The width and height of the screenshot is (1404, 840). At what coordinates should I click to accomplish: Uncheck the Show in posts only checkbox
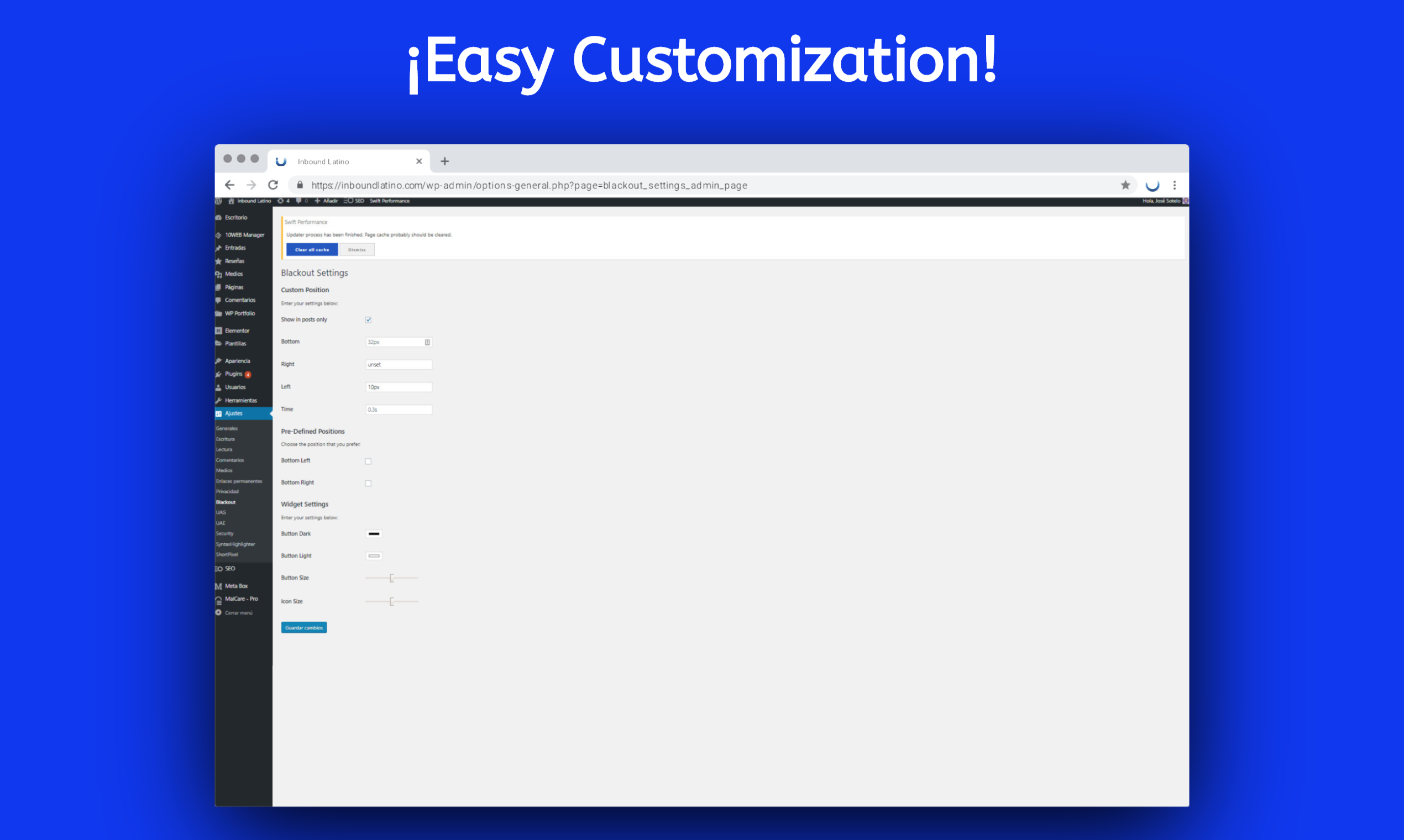pyautogui.click(x=369, y=320)
